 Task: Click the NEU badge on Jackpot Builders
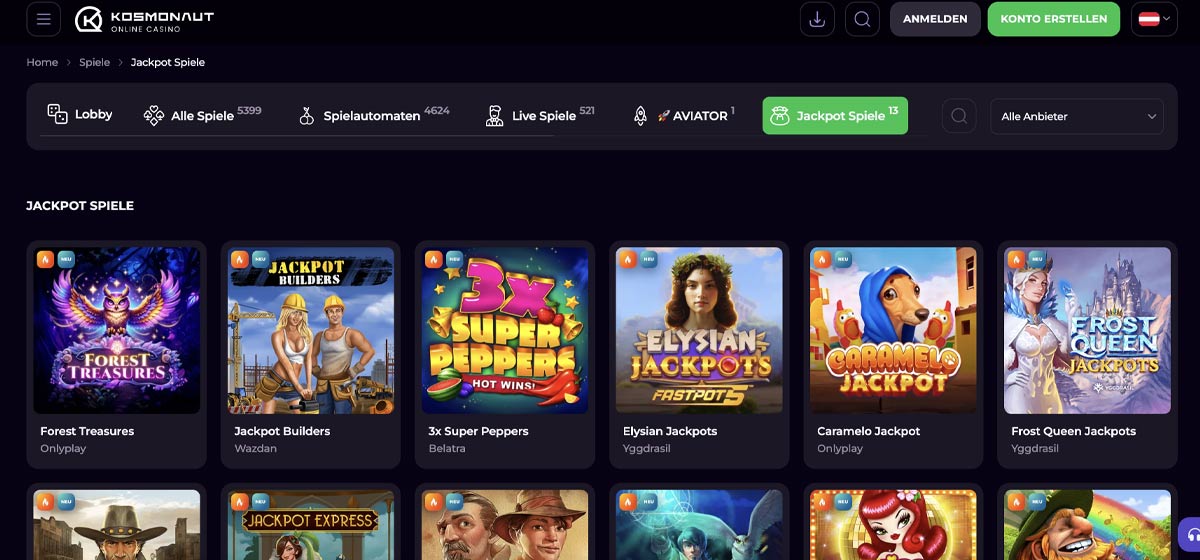point(260,259)
